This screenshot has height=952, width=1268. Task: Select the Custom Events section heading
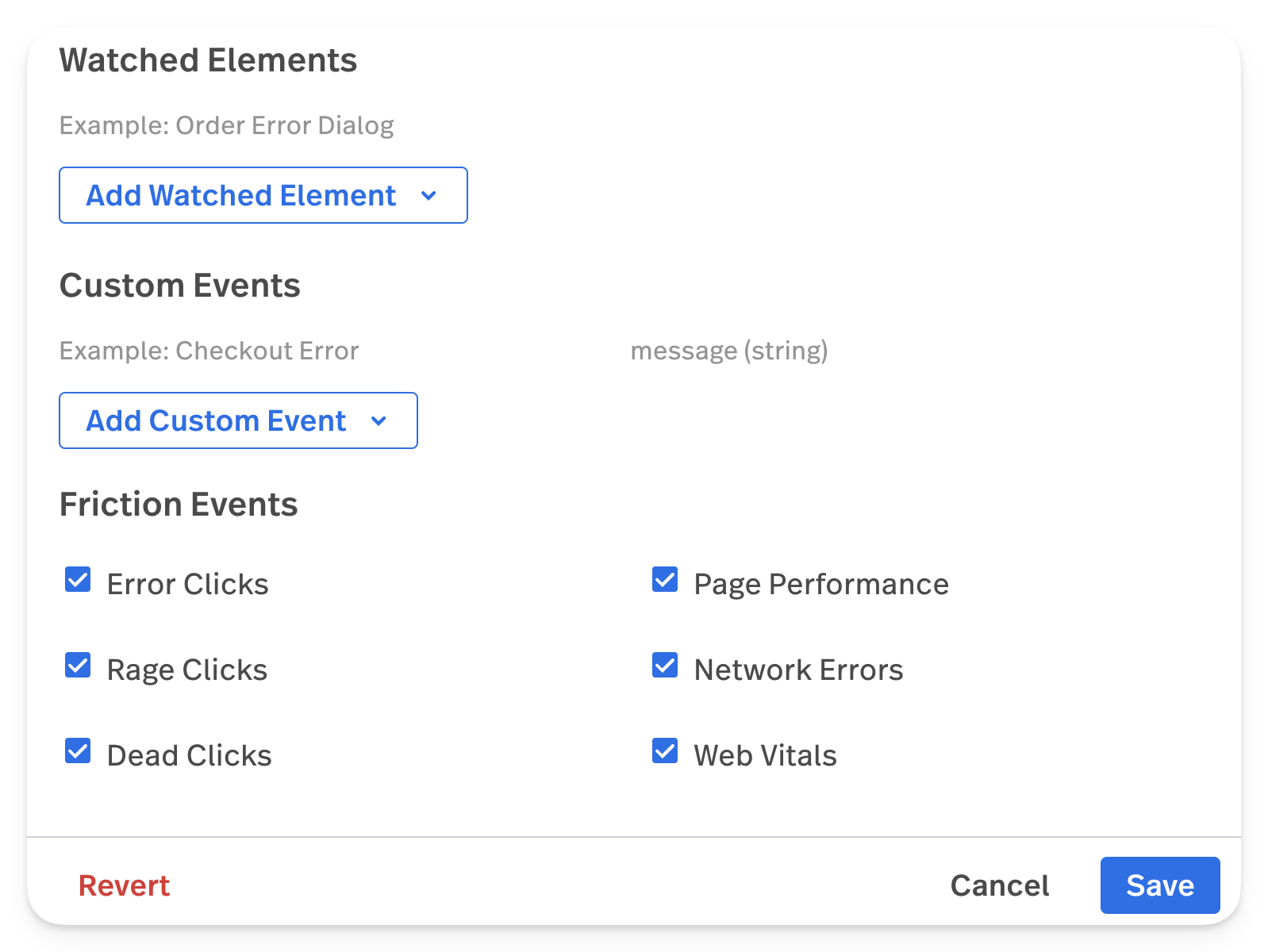[180, 286]
